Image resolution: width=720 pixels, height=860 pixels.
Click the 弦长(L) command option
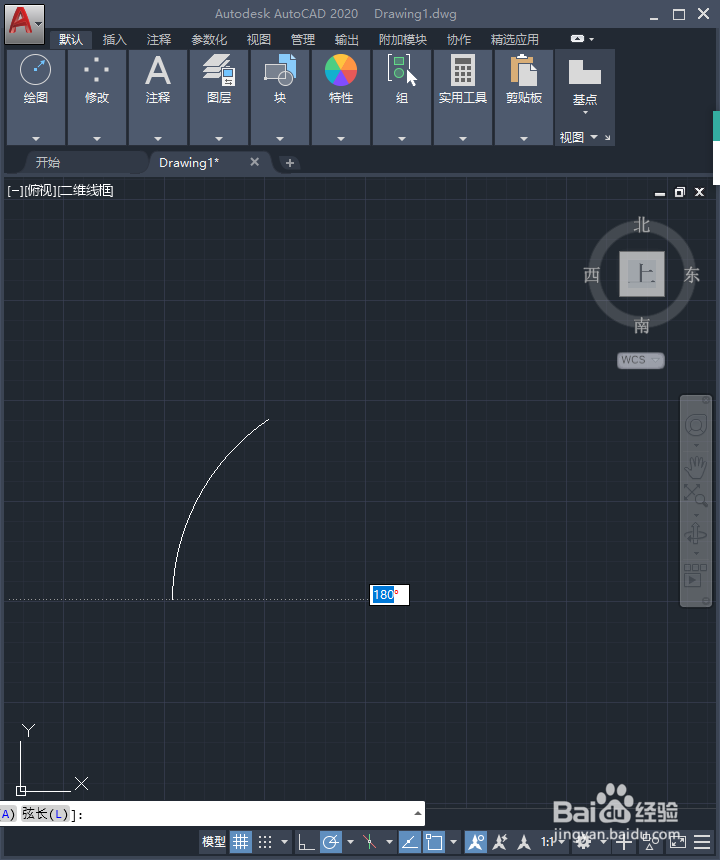46,814
